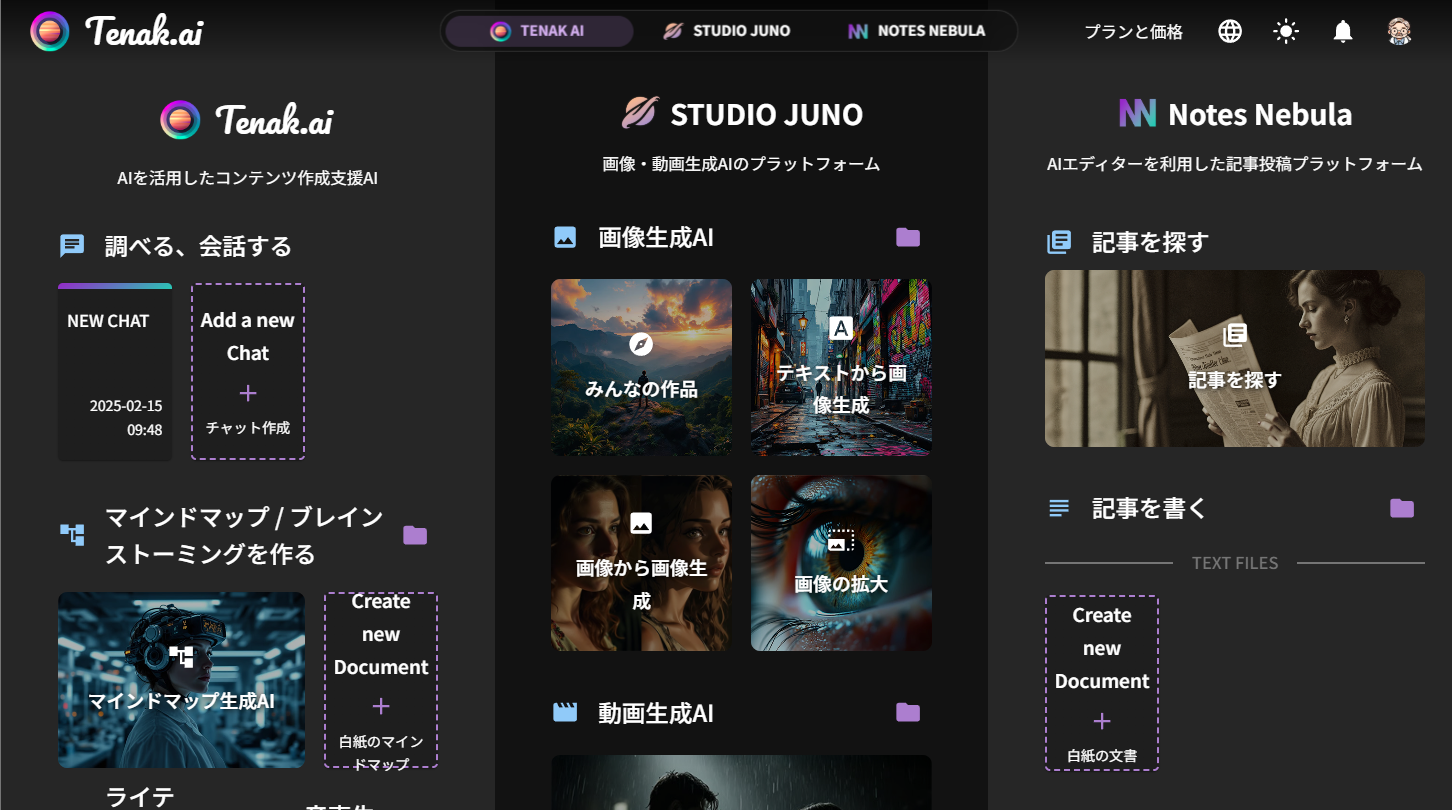Viewport: 1452px width, 810px height.
Task: Open the 画像の拡大 upscale thumbnail
Action: pos(841,563)
